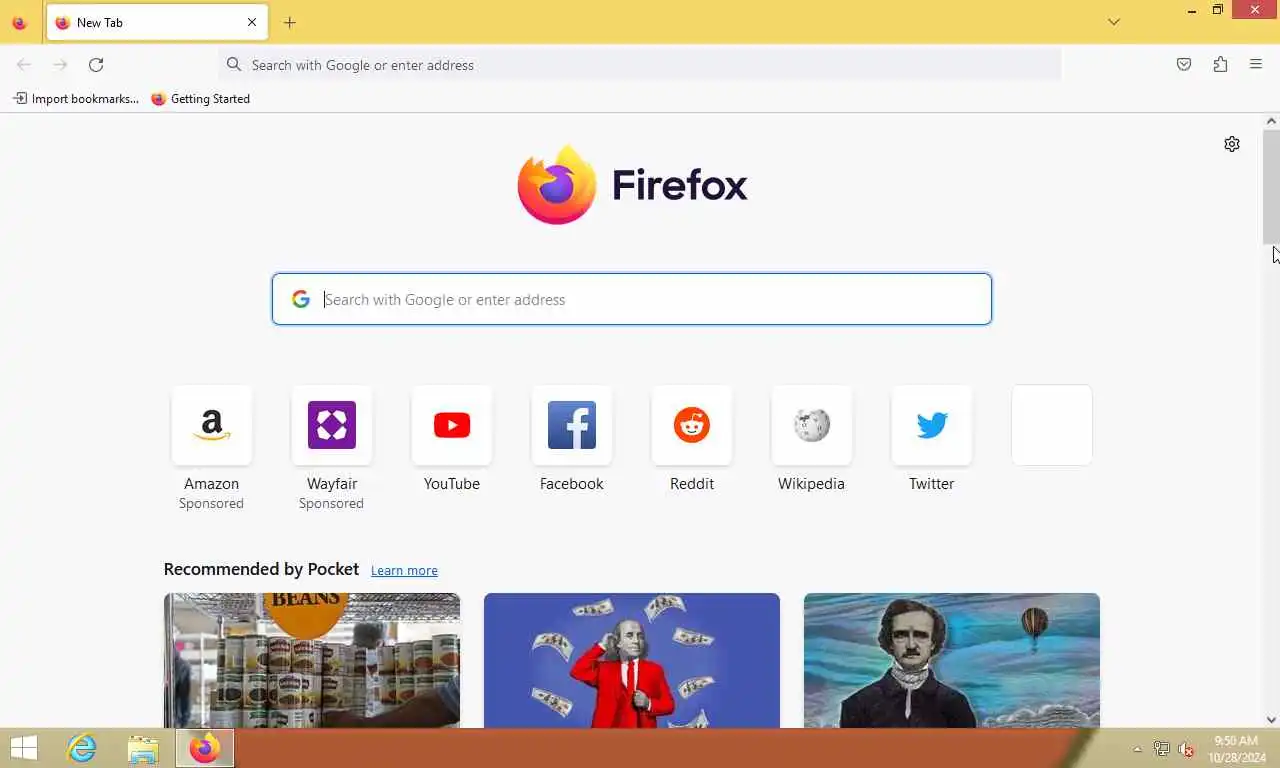
Task: Click the large Firefox logo
Action: 632,185
